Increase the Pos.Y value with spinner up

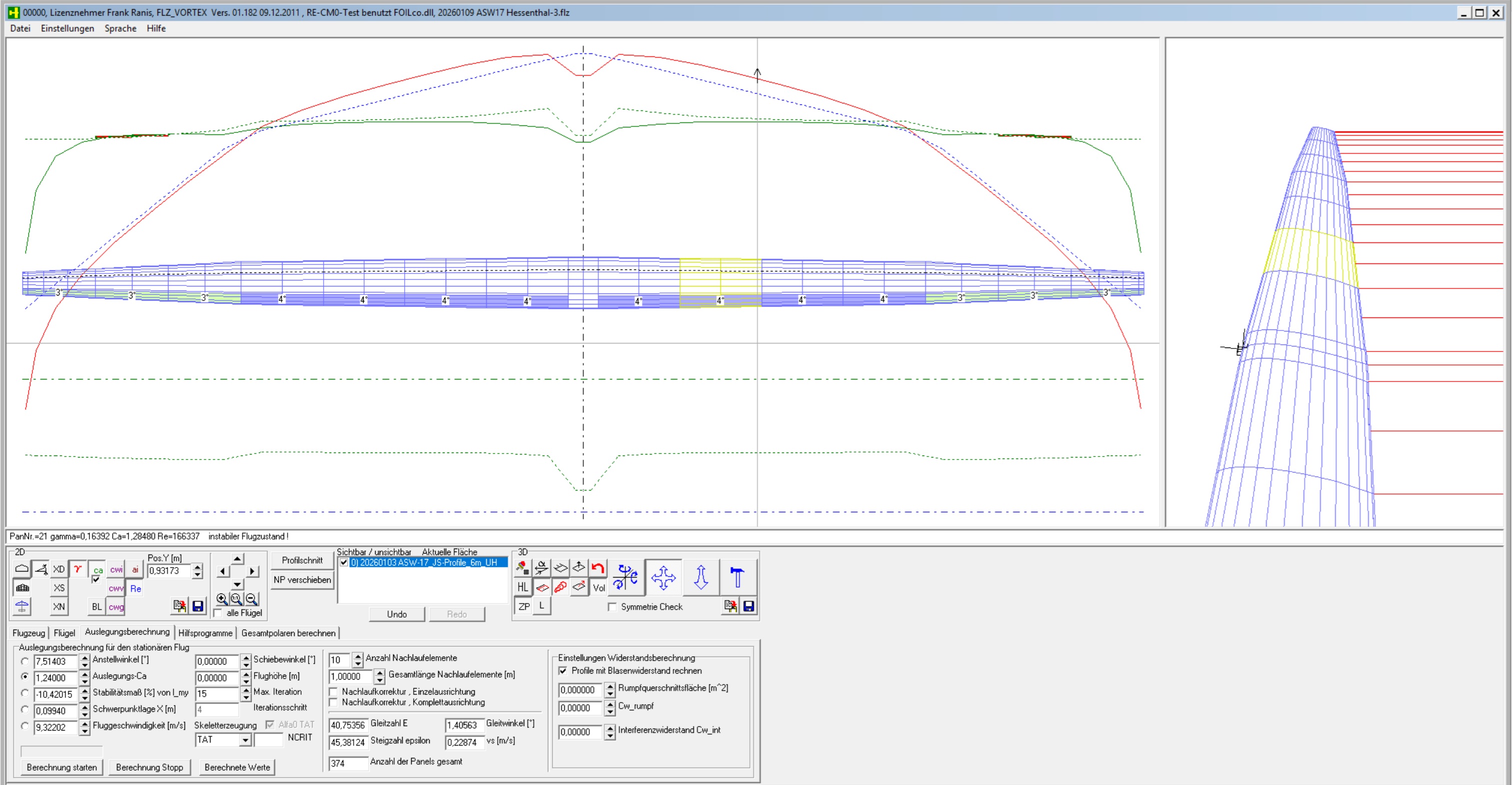[x=198, y=566]
